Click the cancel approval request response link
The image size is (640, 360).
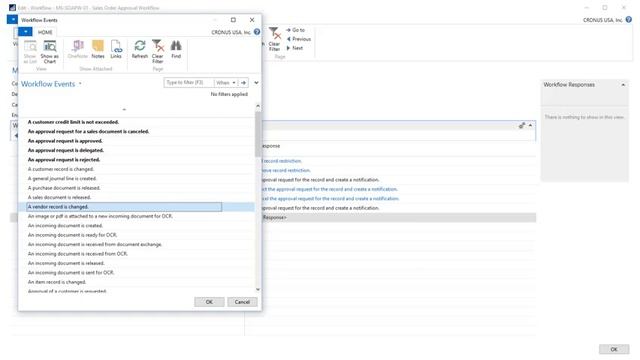pyautogui.click(x=331, y=198)
